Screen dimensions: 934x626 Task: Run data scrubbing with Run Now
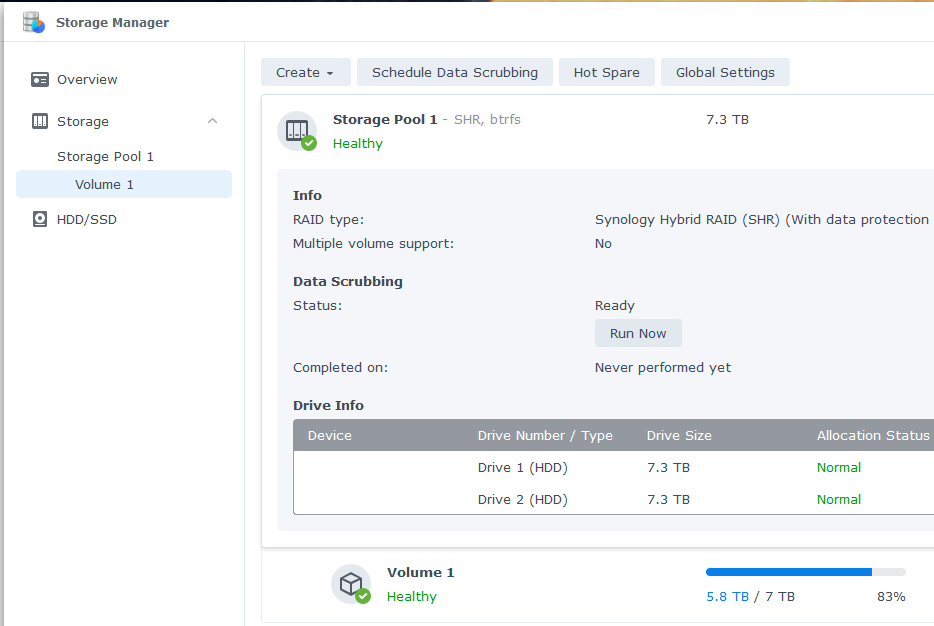pyautogui.click(x=638, y=334)
